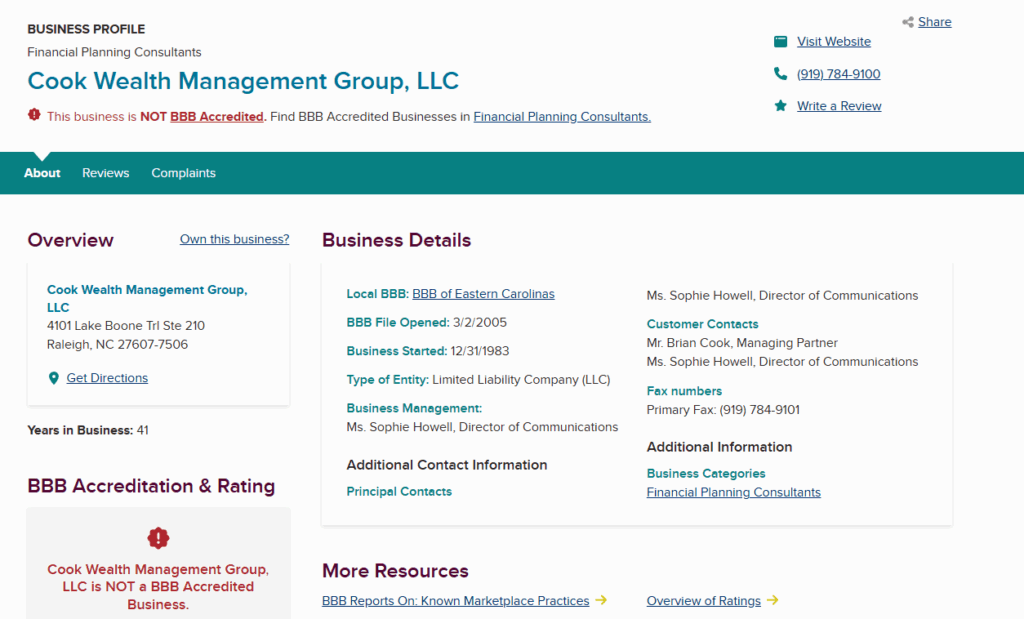Click Type of Entity: Limited Liability Company (LLC)
1024x619 pixels.
pos(478,380)
